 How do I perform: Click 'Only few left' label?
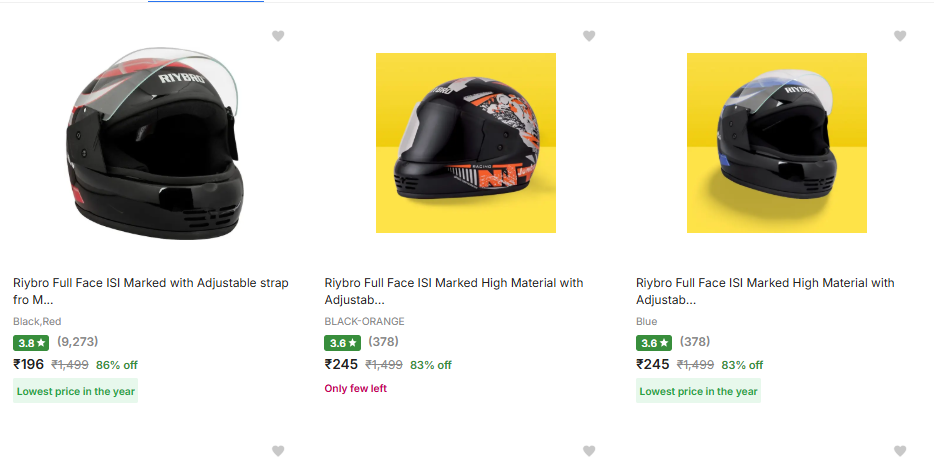(355, 388)
